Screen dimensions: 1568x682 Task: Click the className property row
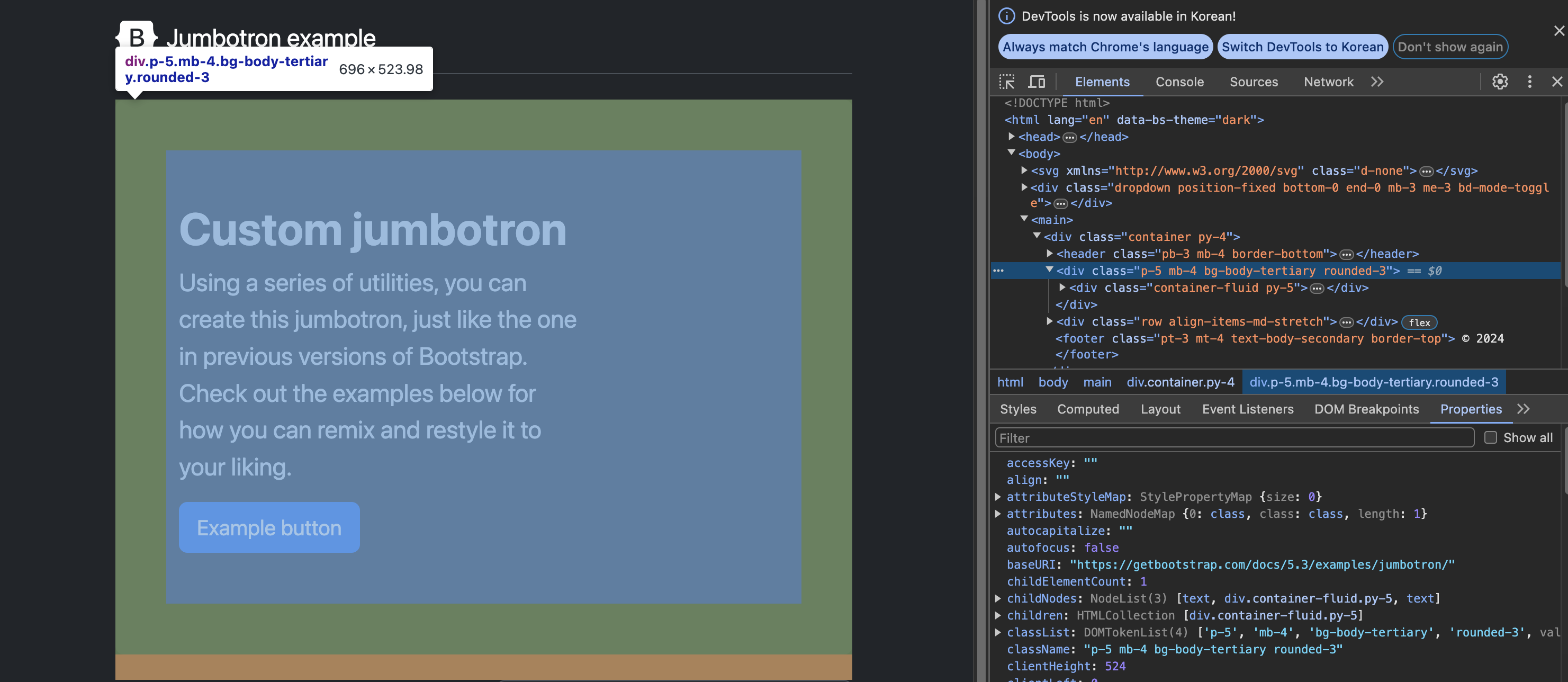pos(1174,649)
